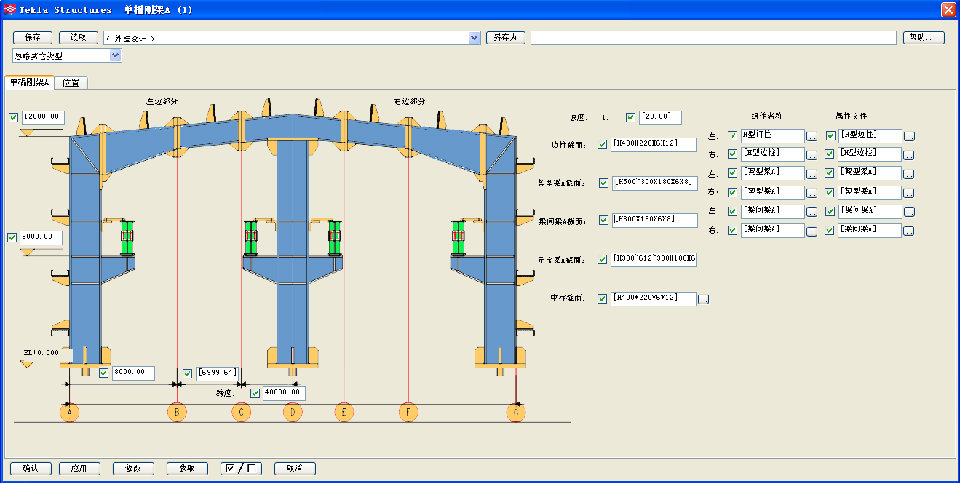Image resolution: width=960 pixels, height=483 pixels.
Task: Click the 中柱截面 profile input field
Action: 654,299
